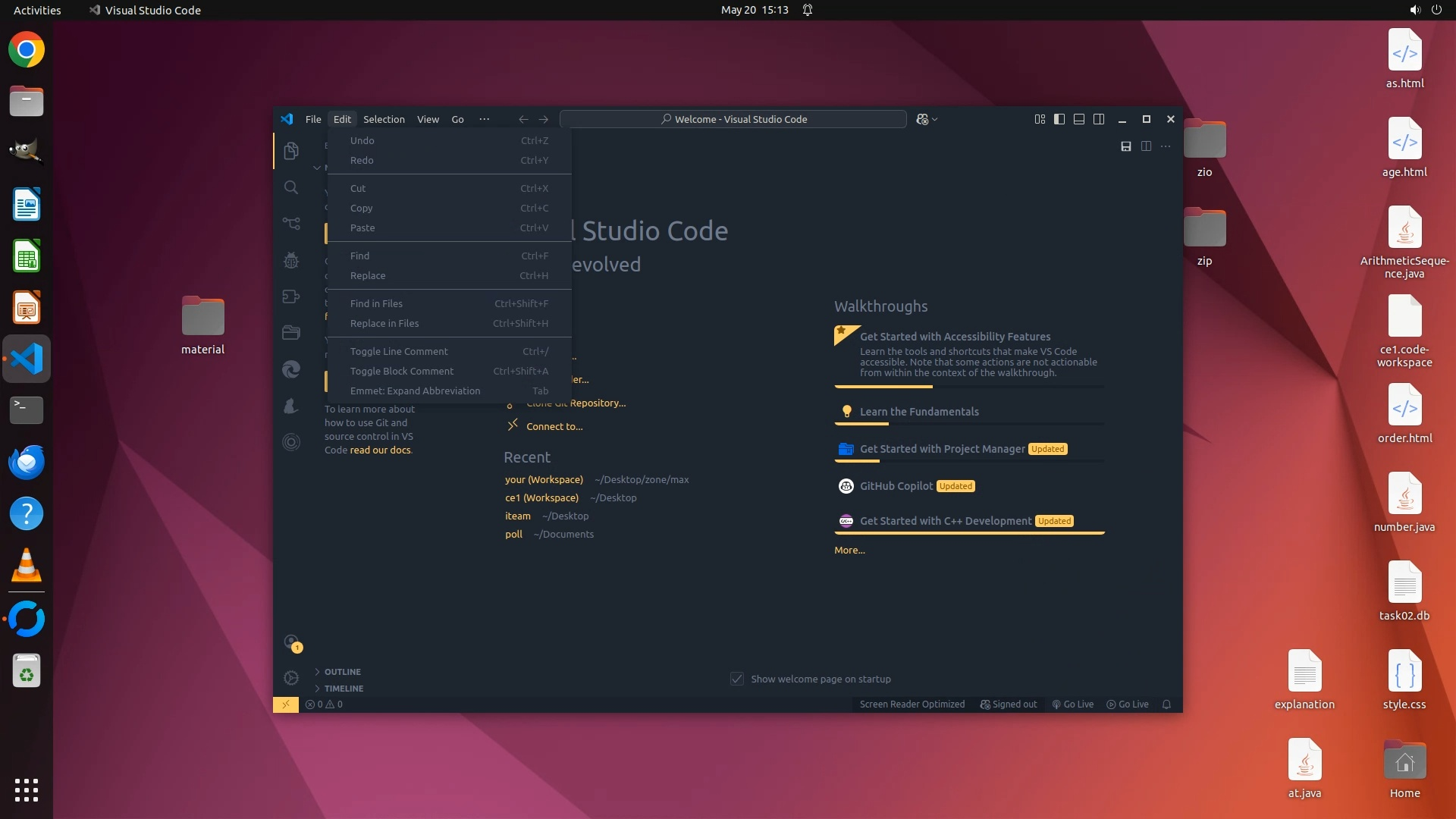Screen dimensions: 1456x819
Task: Choose Toggle Line Comment menu entry
Action: pos(399,351)
